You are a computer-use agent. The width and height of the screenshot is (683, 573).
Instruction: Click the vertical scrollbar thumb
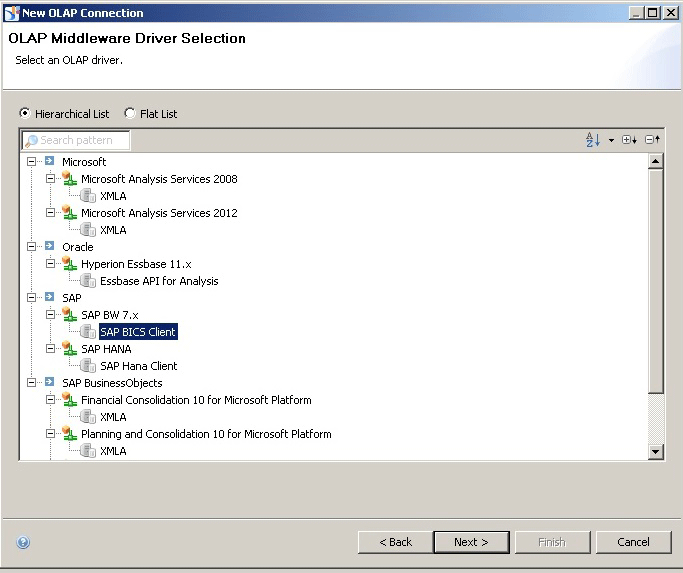(x=655, y=281)
